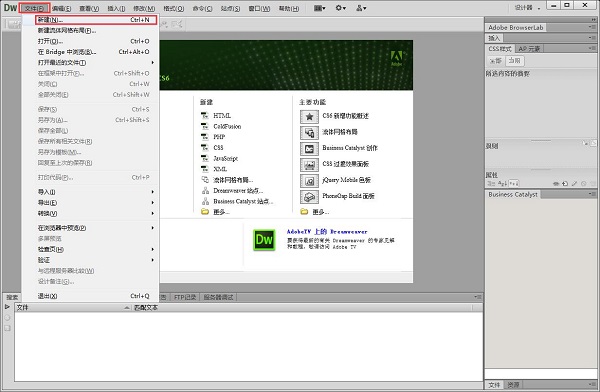The height and width of the screenshot is (392, 600).
Task: Click the 更多 folder icon under 主要功能
Action: click(304, 212)
